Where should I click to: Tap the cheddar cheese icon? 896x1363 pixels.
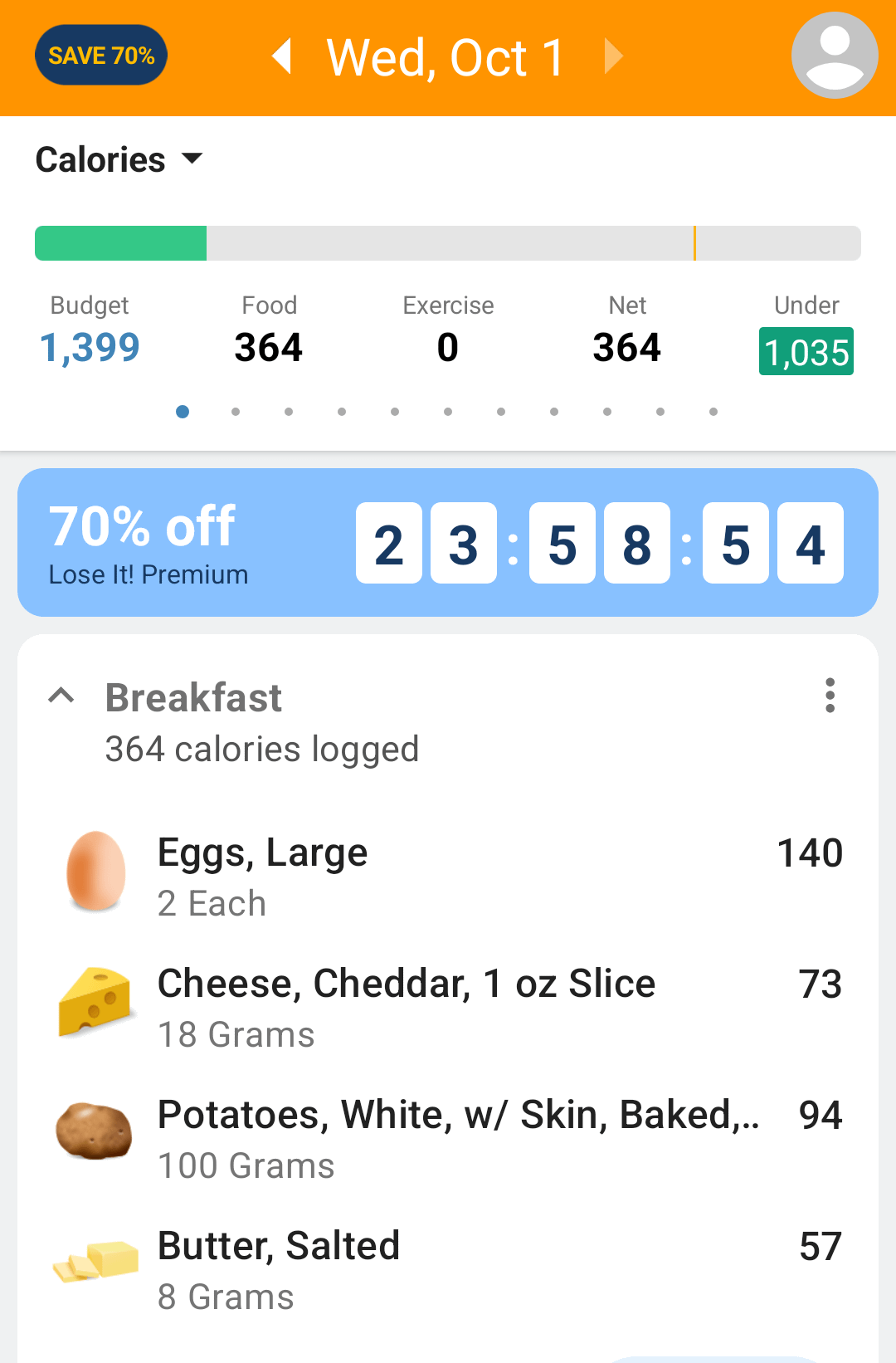[95, 1001]
